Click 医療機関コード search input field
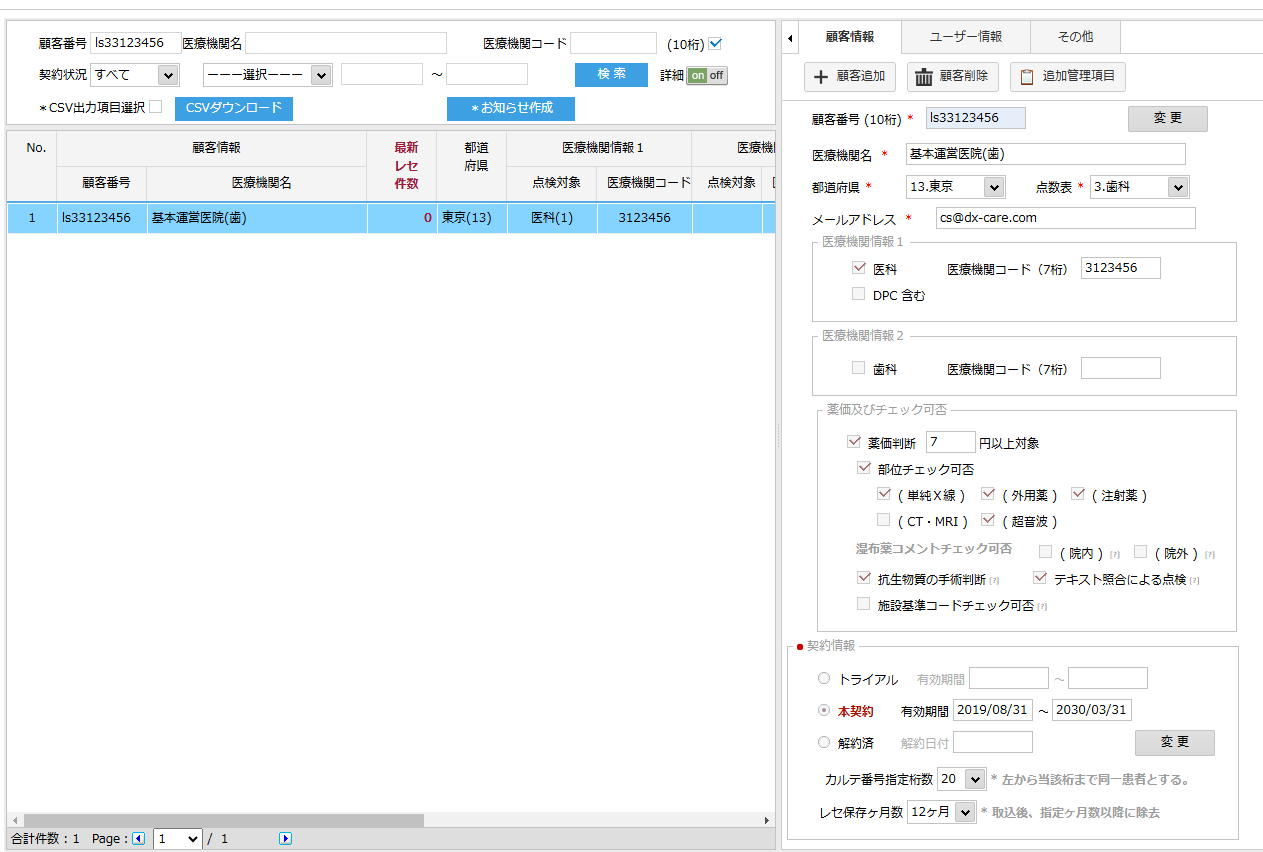Image resolution: width=1263 pixels, height=852 pixels. pos(613,43)
